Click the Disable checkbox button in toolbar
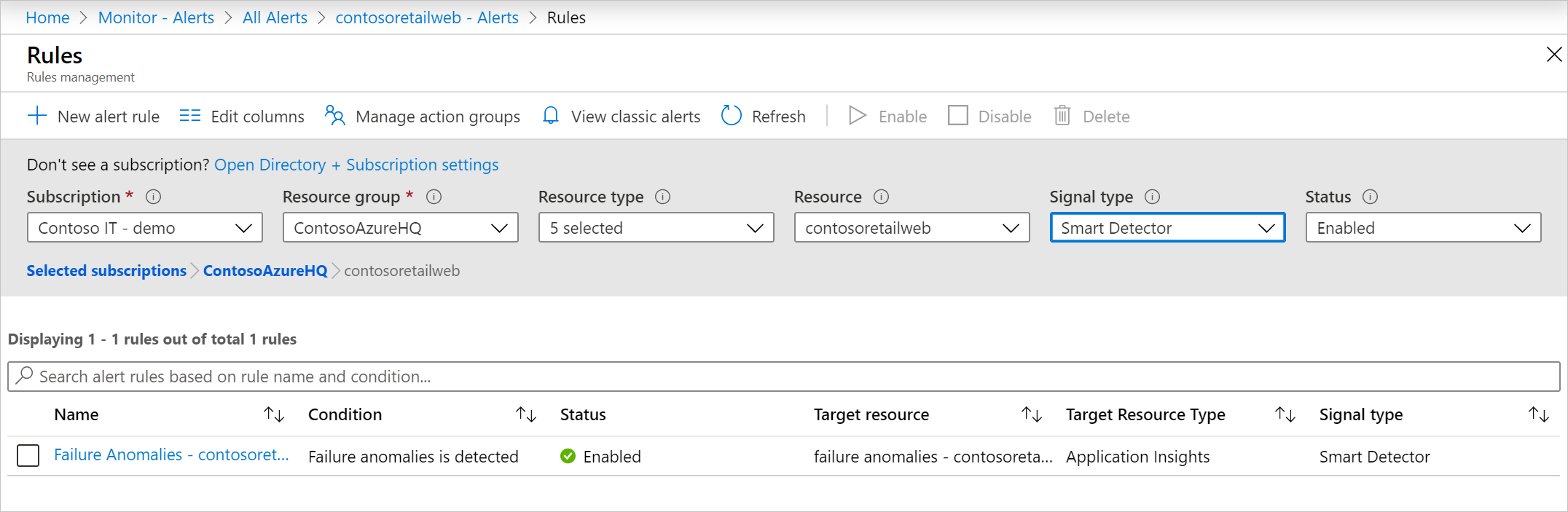 click(957, 116)
